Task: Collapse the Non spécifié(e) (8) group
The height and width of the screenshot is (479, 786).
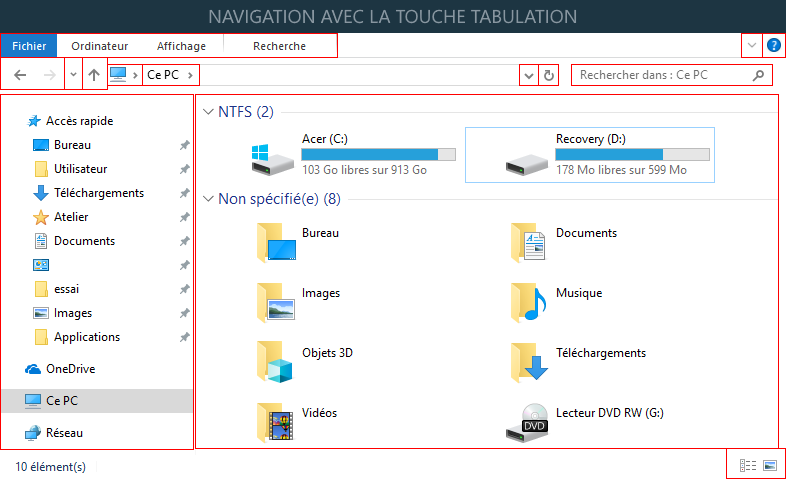Action: [x=208, y=199]
